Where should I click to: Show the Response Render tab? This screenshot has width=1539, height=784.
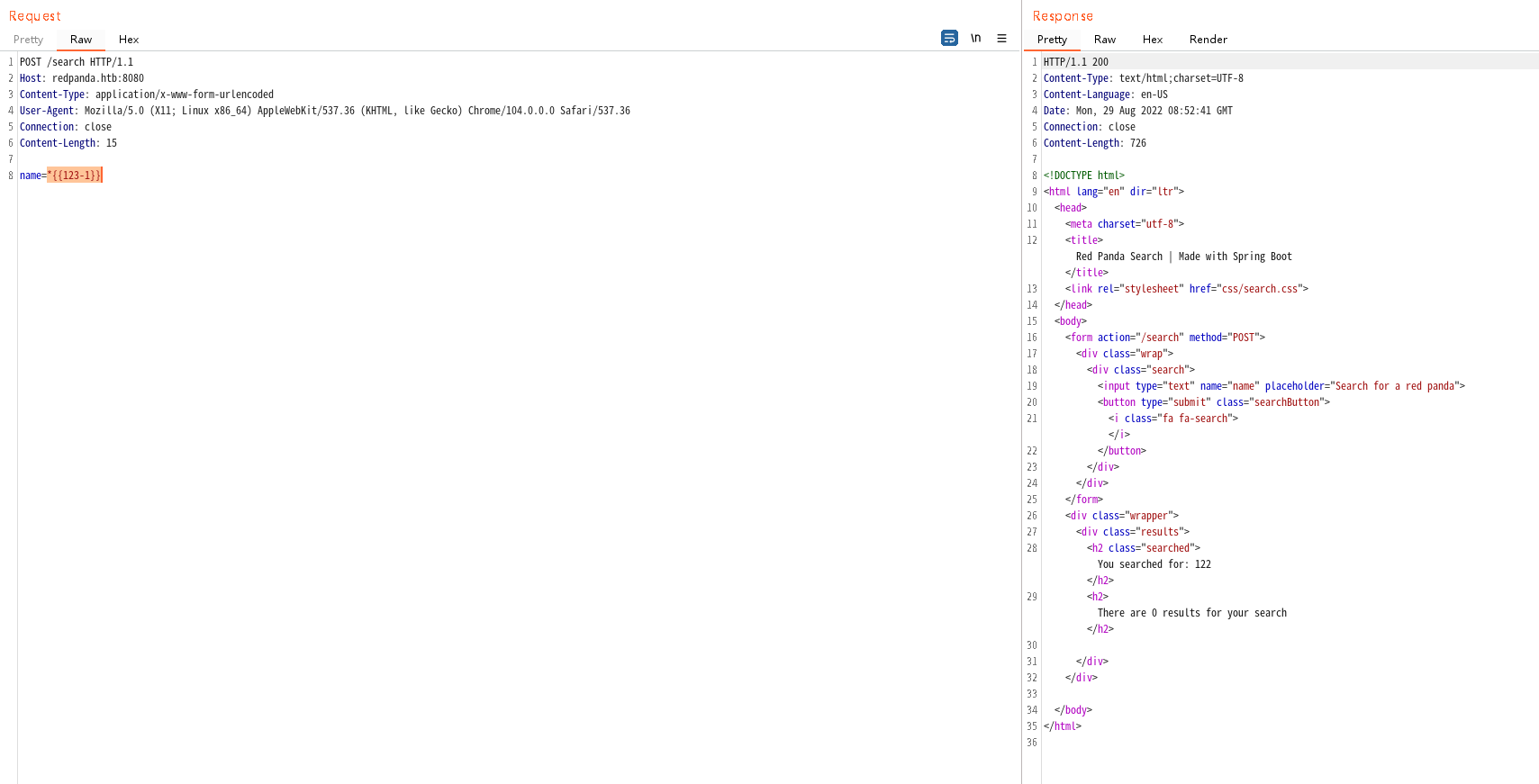point(1209,40)
